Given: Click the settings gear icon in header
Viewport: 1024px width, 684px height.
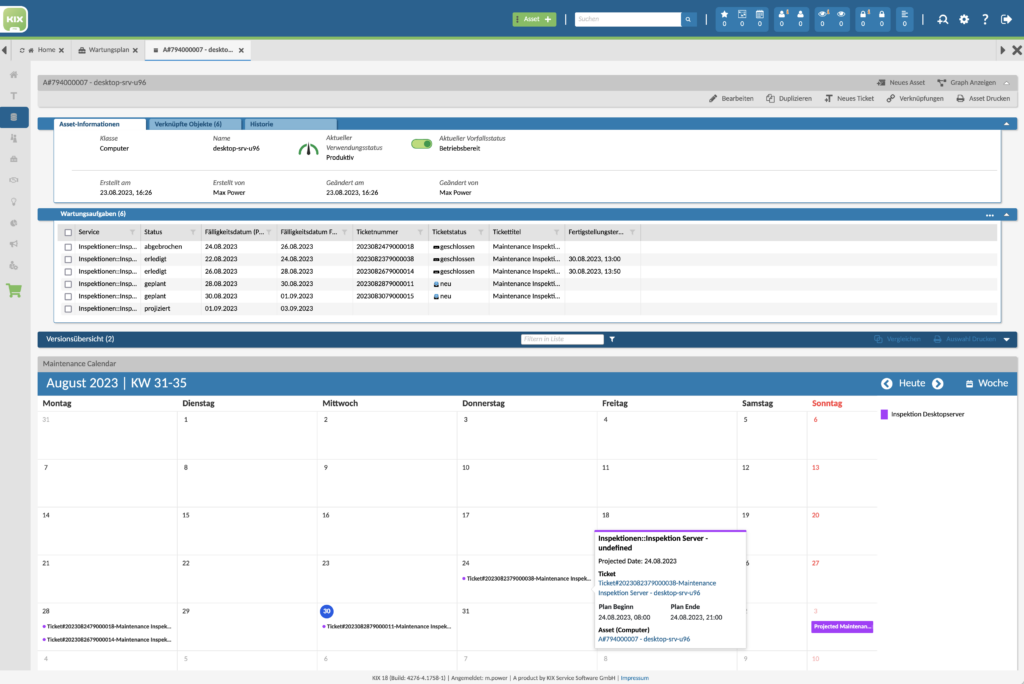Looking at the screenshot, I should (964, 19).
